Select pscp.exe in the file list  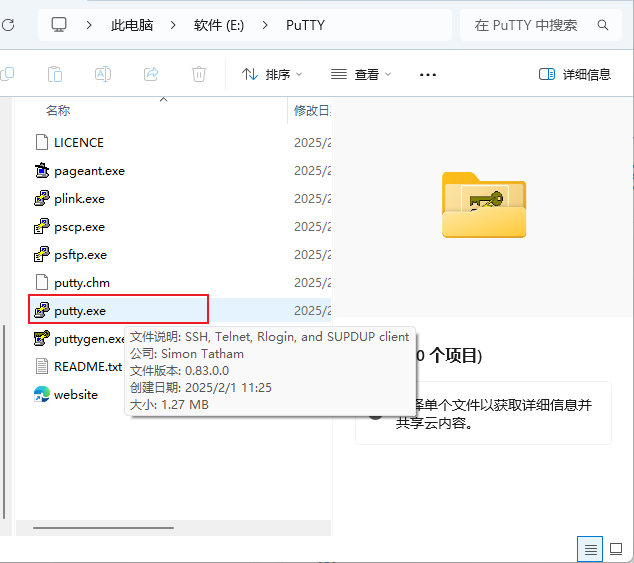(79, 226)
